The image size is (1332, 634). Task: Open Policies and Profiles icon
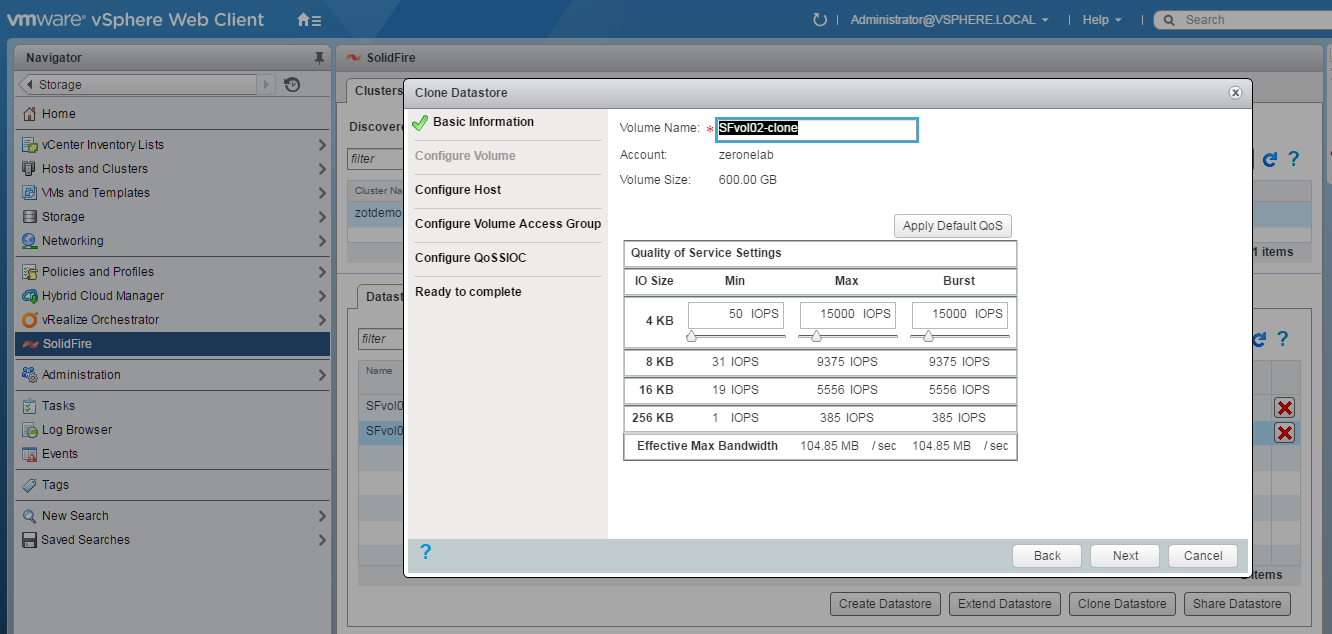click(x=30, y=272)
